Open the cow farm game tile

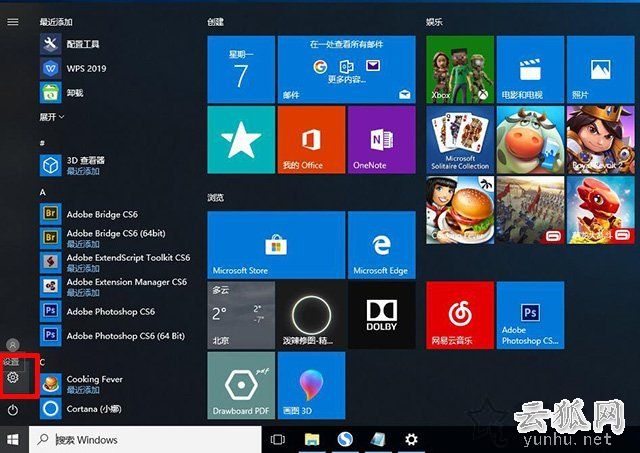tap(530, 140)
